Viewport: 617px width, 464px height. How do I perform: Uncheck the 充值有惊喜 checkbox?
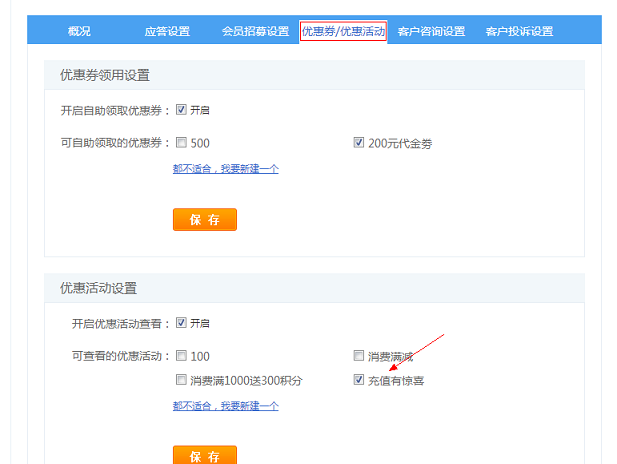pyautogui.click(x=359, y=380)
